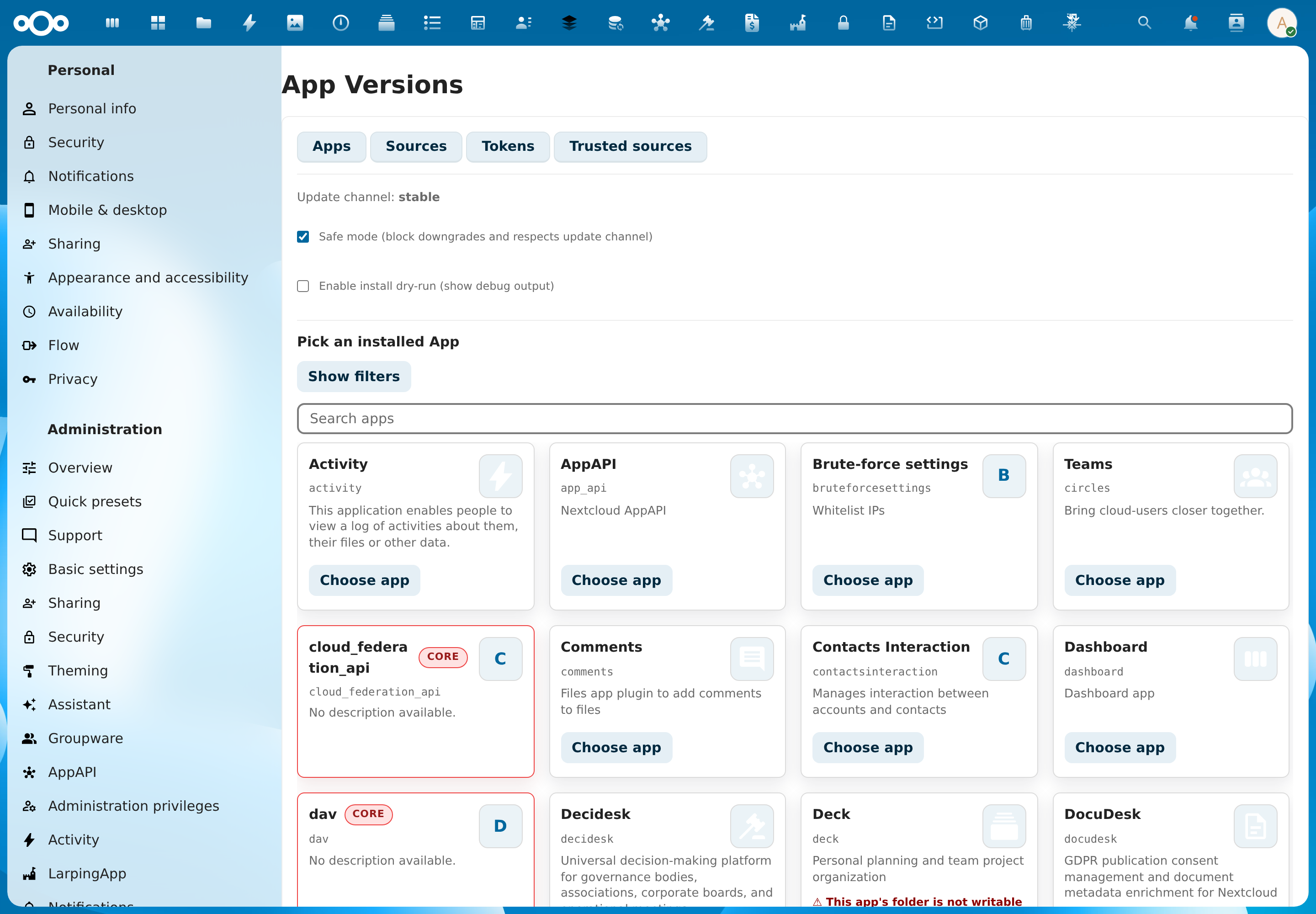The image size is (1316, 914).
Task: Switch to the Apps tab
Action: pos(332,147)
